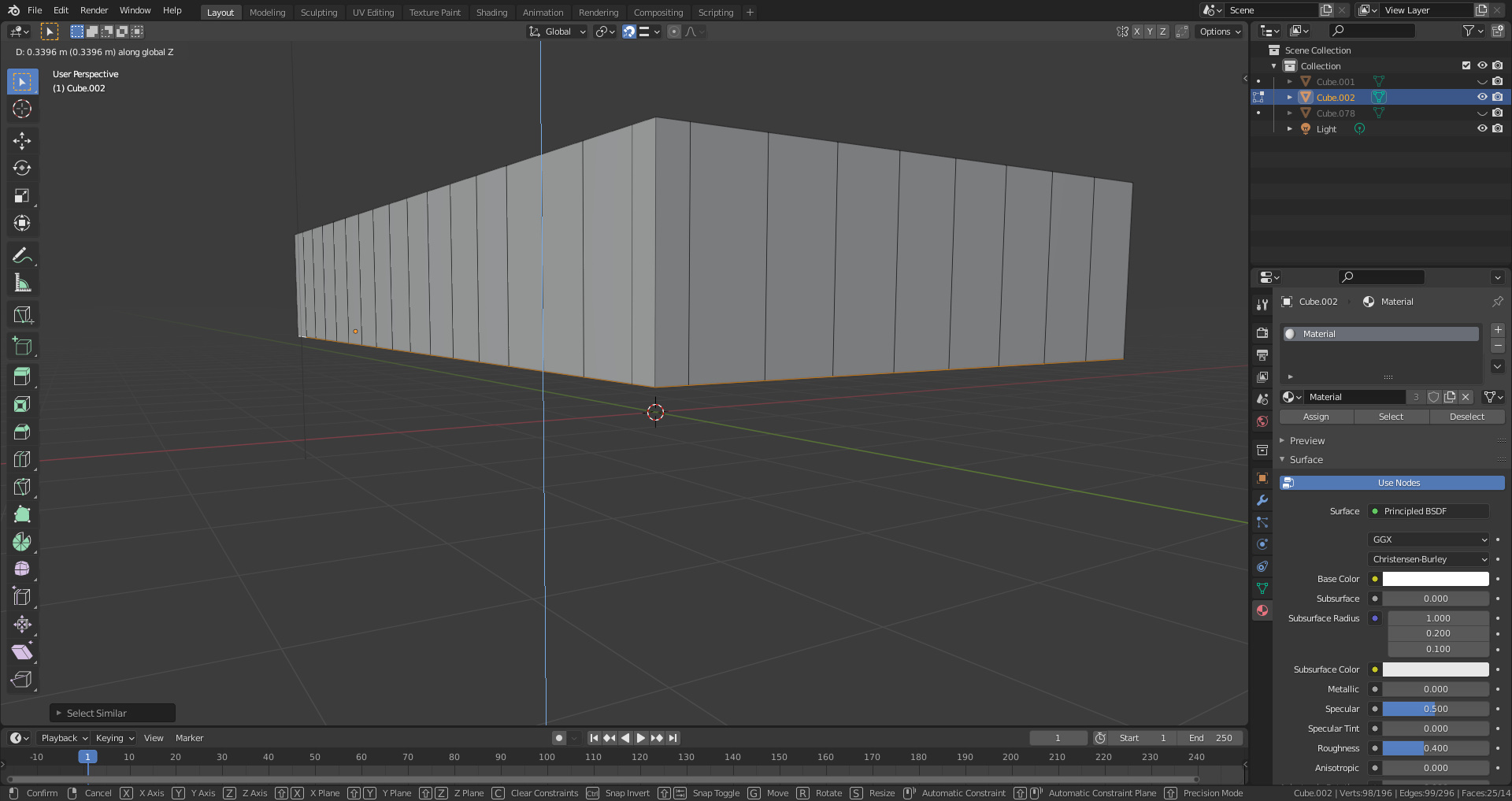Open the Render menu
Image resolution: width=1512 pixels, height=801 pixels.
[x=94, y=10]
